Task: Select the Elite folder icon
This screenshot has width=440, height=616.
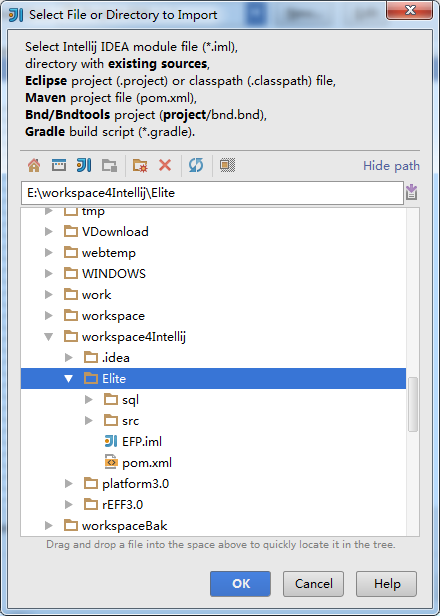Action: click(91, 378)
